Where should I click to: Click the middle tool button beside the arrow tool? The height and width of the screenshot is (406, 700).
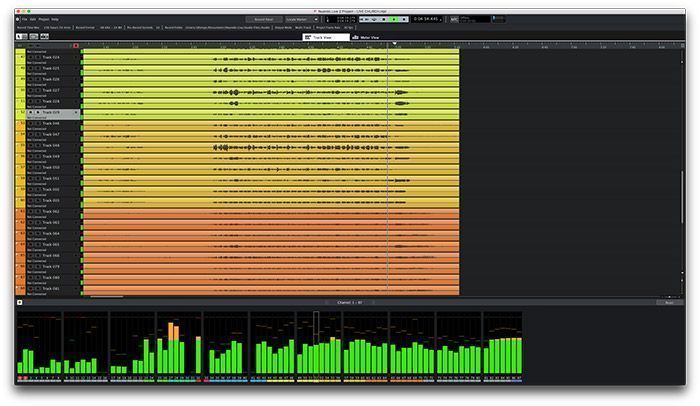34,37
